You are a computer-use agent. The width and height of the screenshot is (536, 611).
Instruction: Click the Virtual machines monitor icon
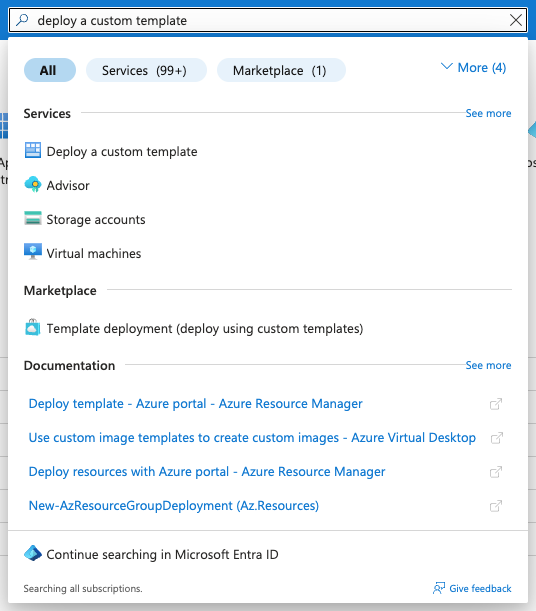(x=33, y=252)
